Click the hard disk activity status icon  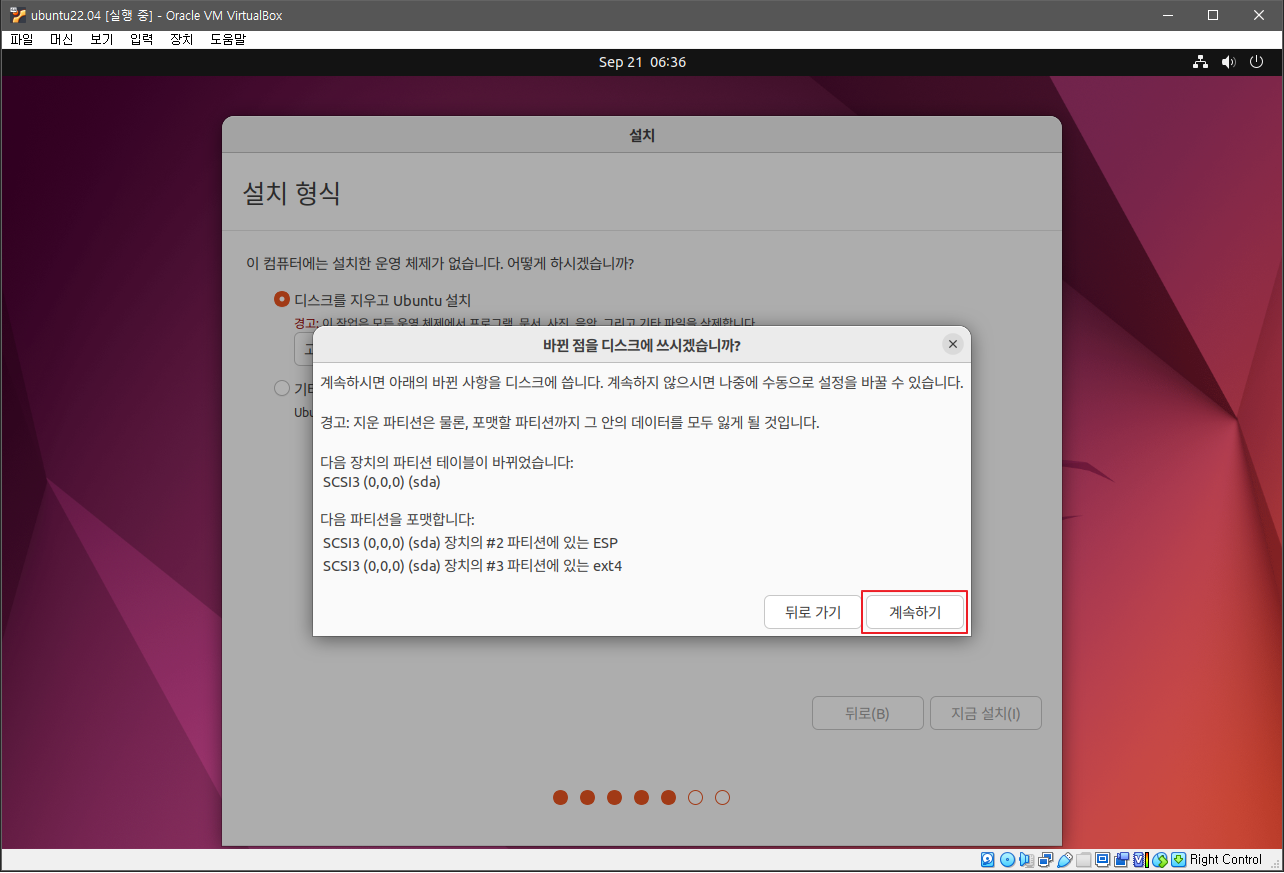point(988,860)
